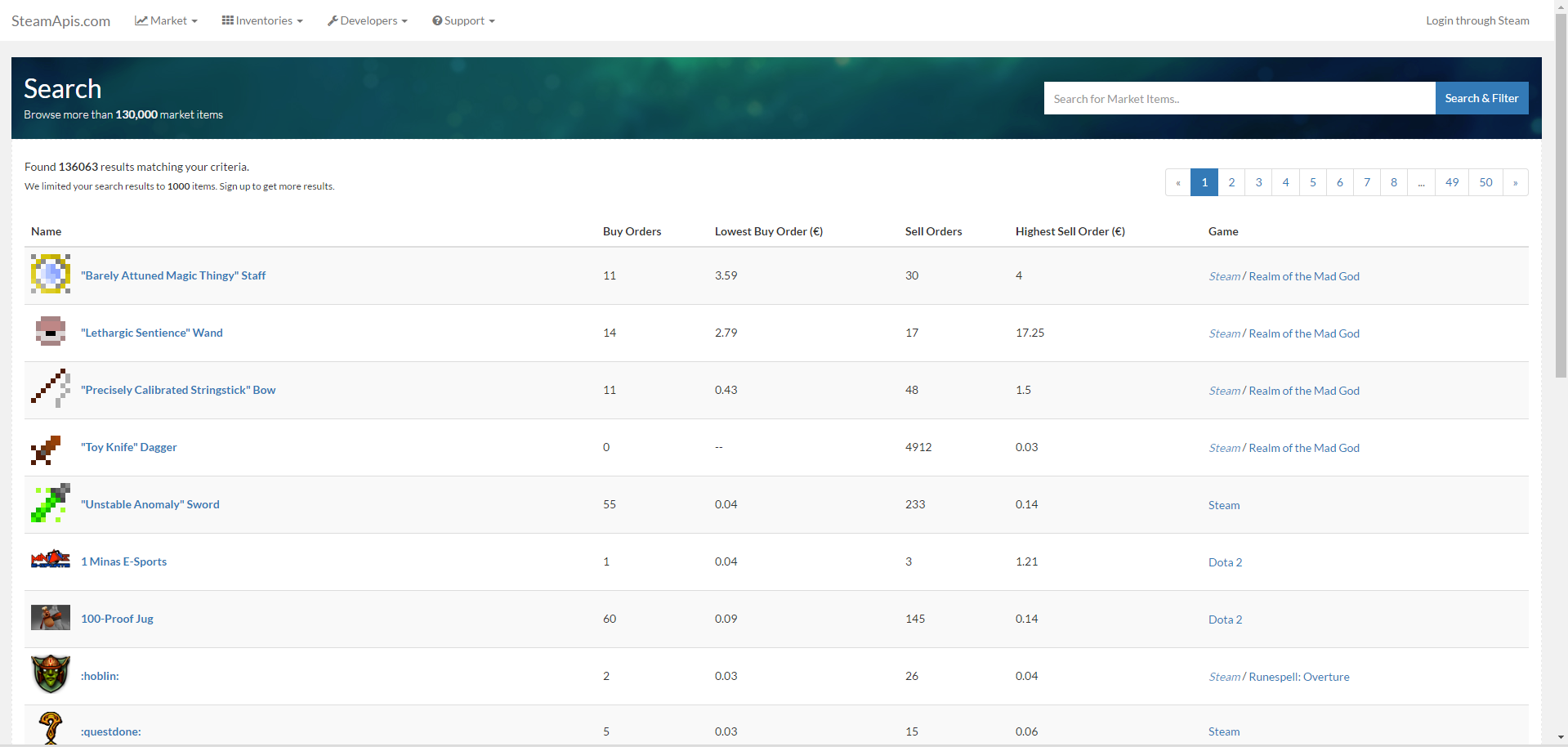
Task: Open page 8 of results
Action: tap(1393, 182)
